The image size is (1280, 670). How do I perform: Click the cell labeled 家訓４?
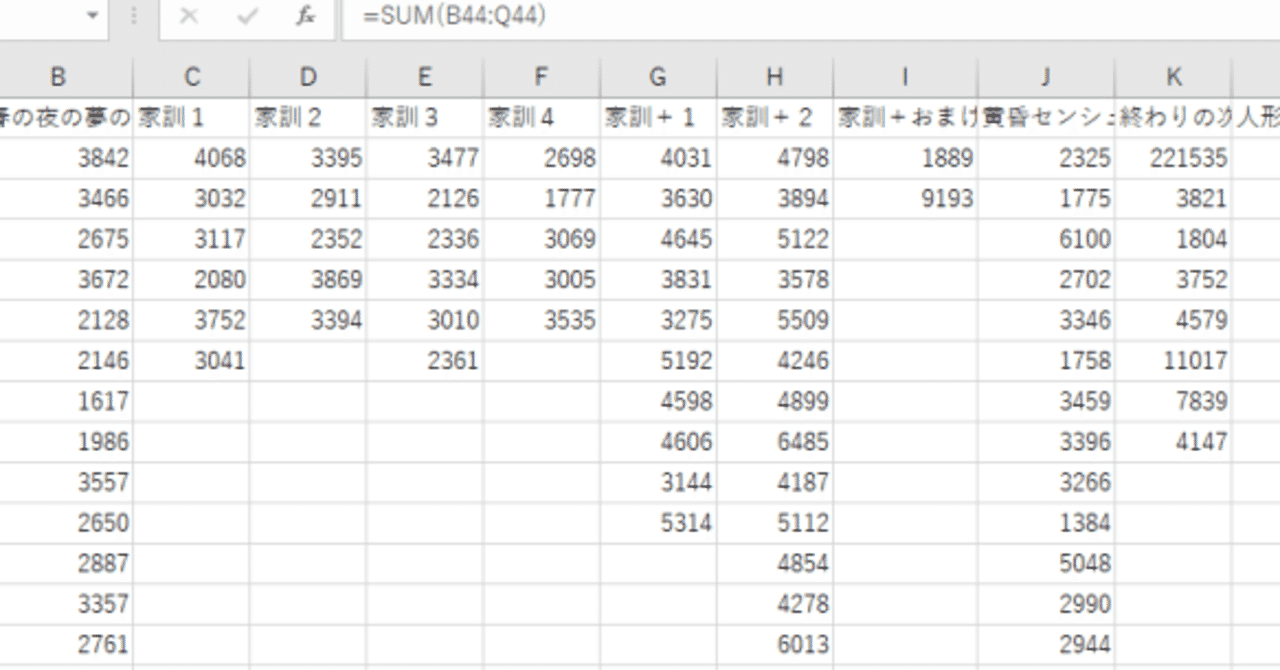click(541, 118)
